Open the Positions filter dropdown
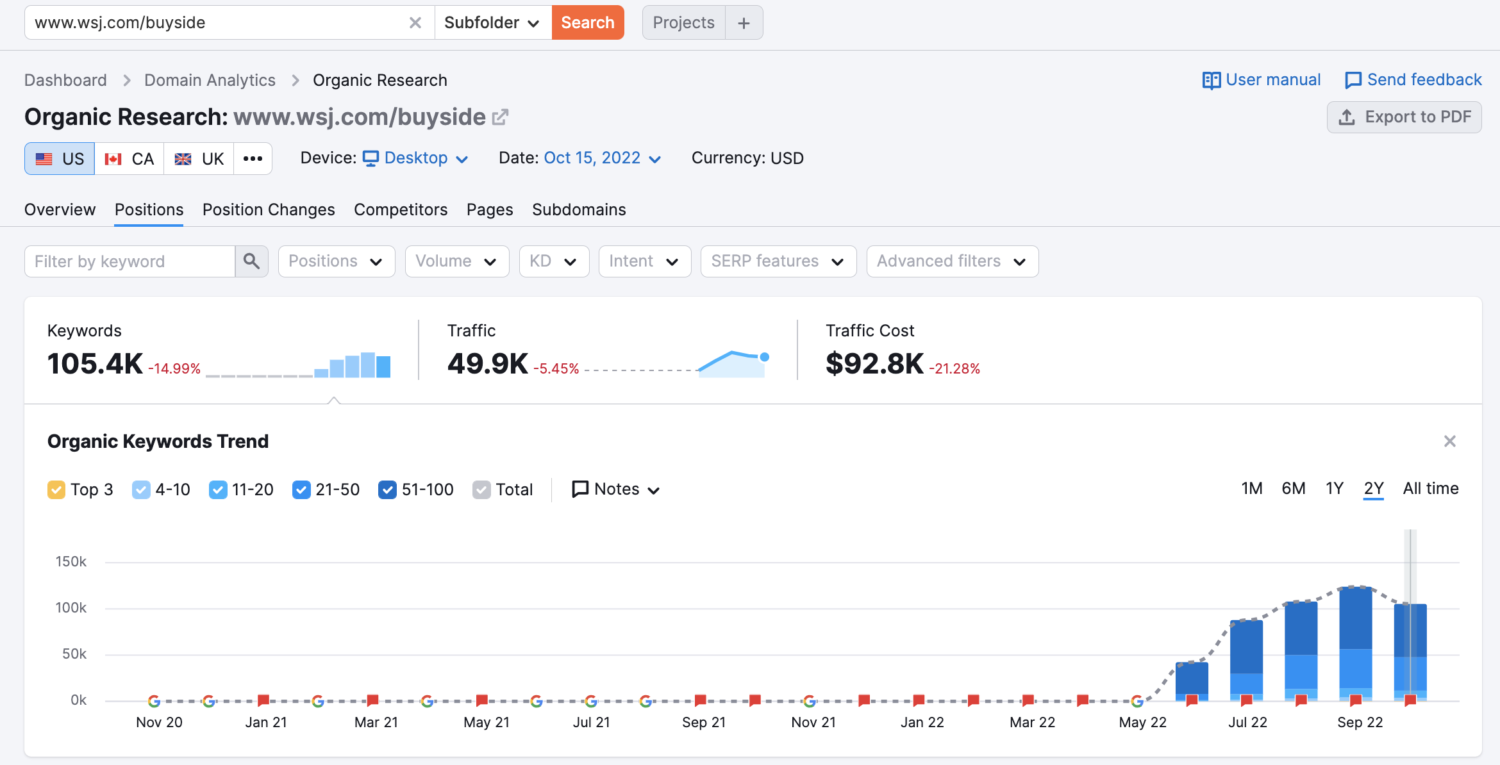 (336, 261)
